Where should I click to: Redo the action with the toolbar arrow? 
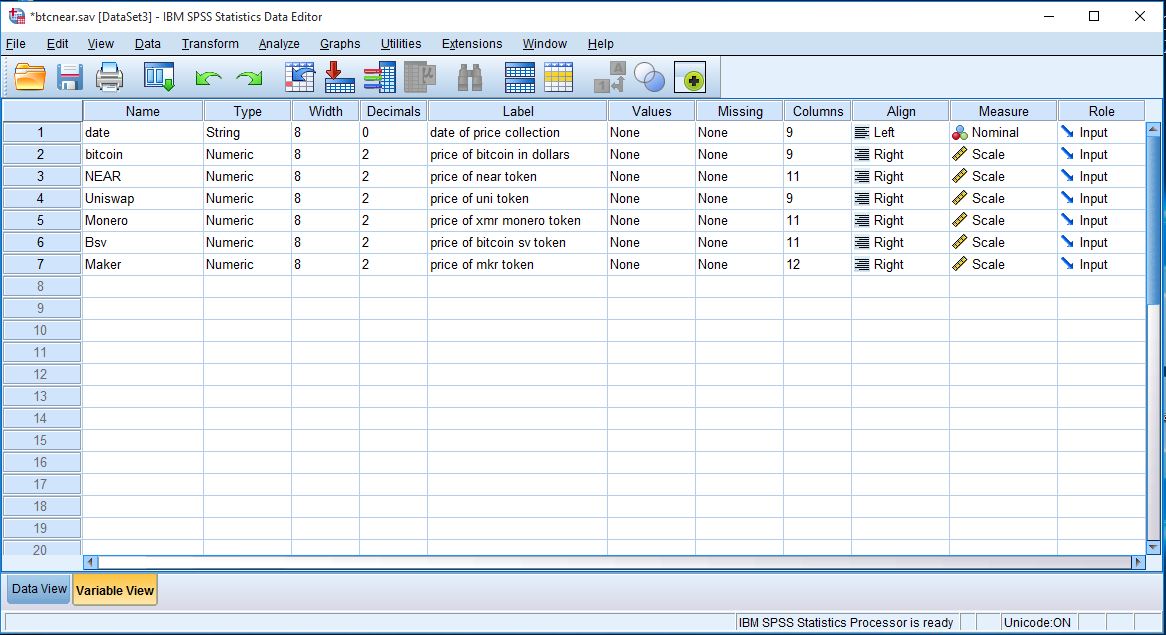(249, 78)
